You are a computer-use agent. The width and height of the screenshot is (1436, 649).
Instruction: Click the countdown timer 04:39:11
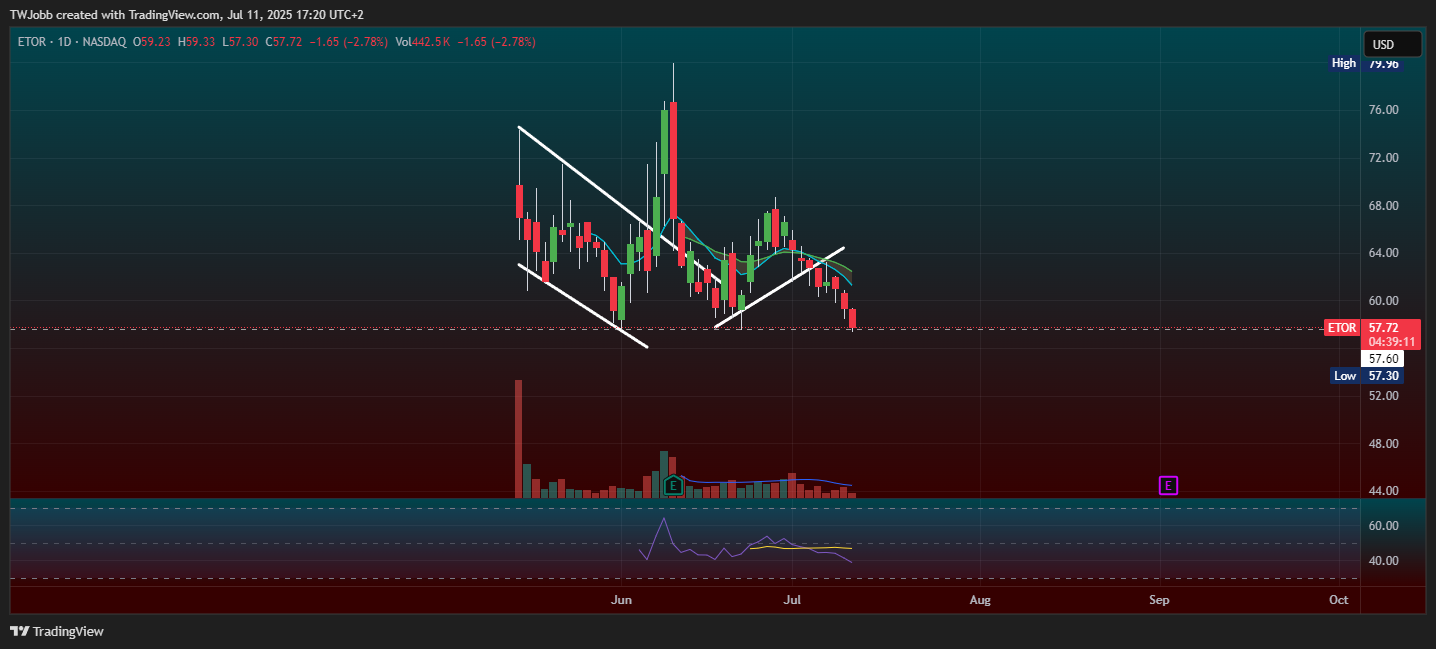tap(1391, 341)
